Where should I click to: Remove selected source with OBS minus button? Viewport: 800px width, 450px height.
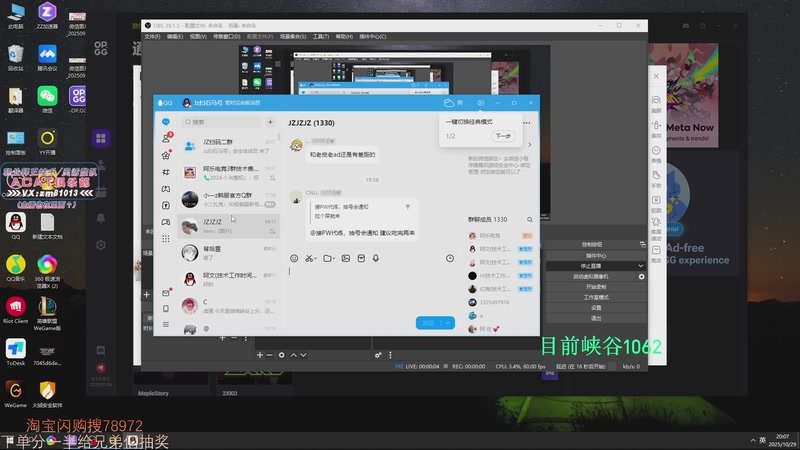tap(270, 355)
